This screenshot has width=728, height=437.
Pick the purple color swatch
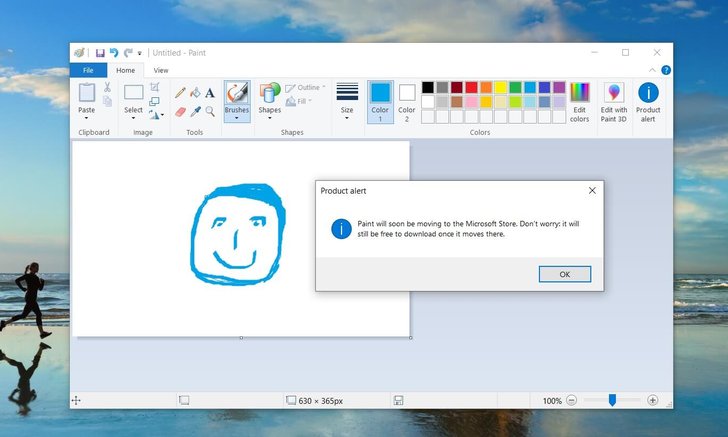(559, 87)
